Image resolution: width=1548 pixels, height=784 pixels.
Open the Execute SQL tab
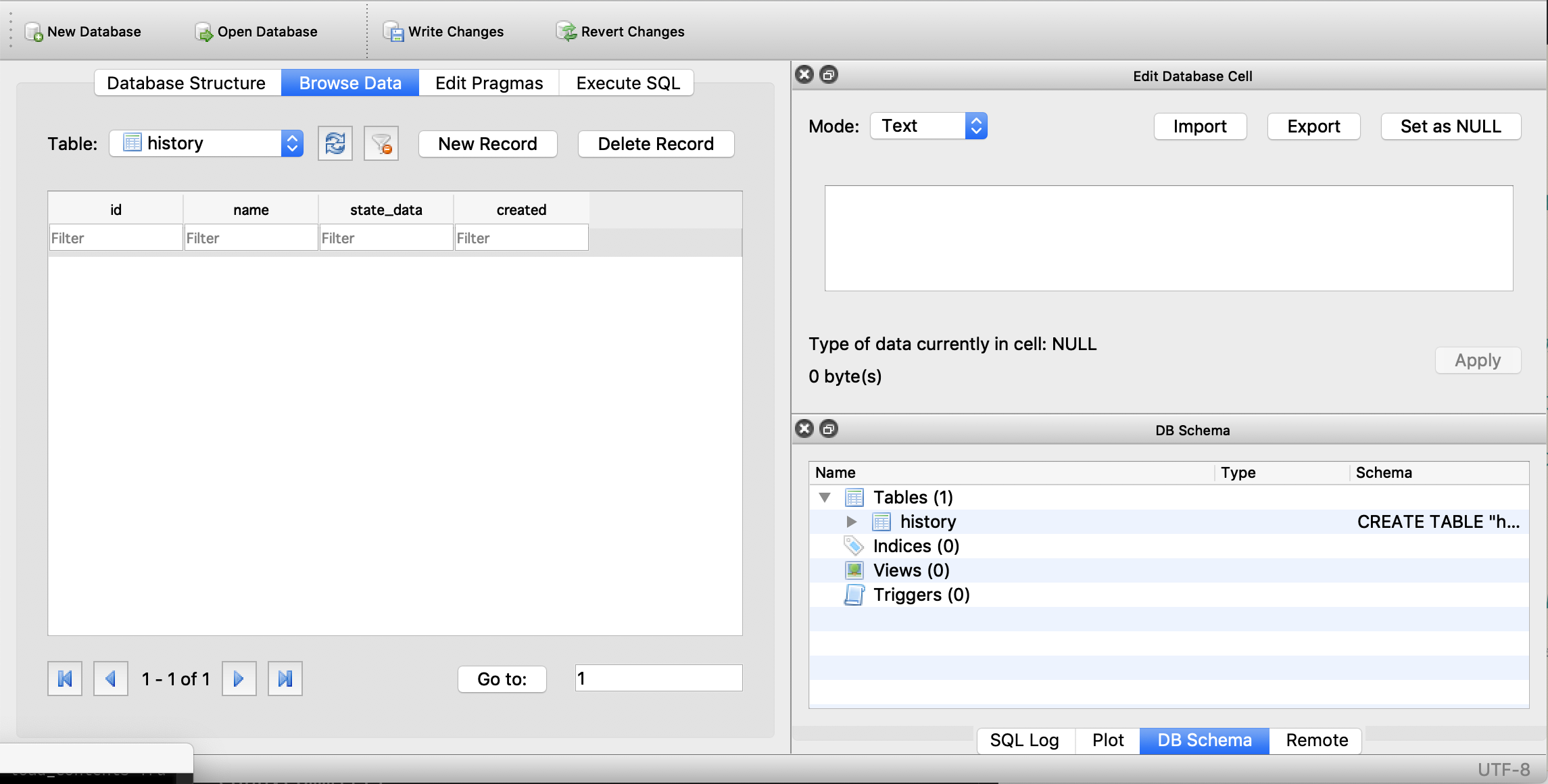pos(628,83)
